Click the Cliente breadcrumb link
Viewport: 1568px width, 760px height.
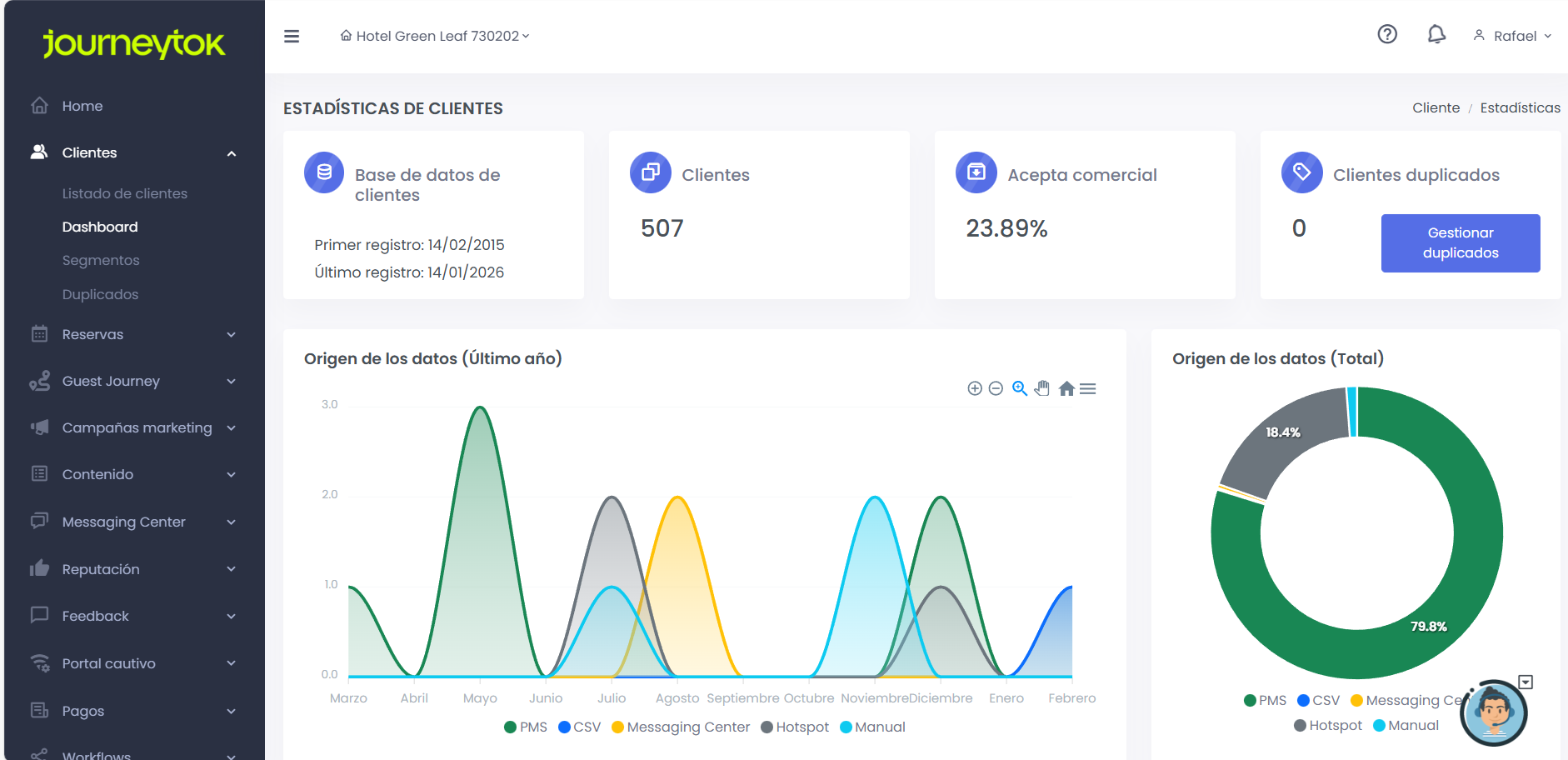(x=1436, y=107)
